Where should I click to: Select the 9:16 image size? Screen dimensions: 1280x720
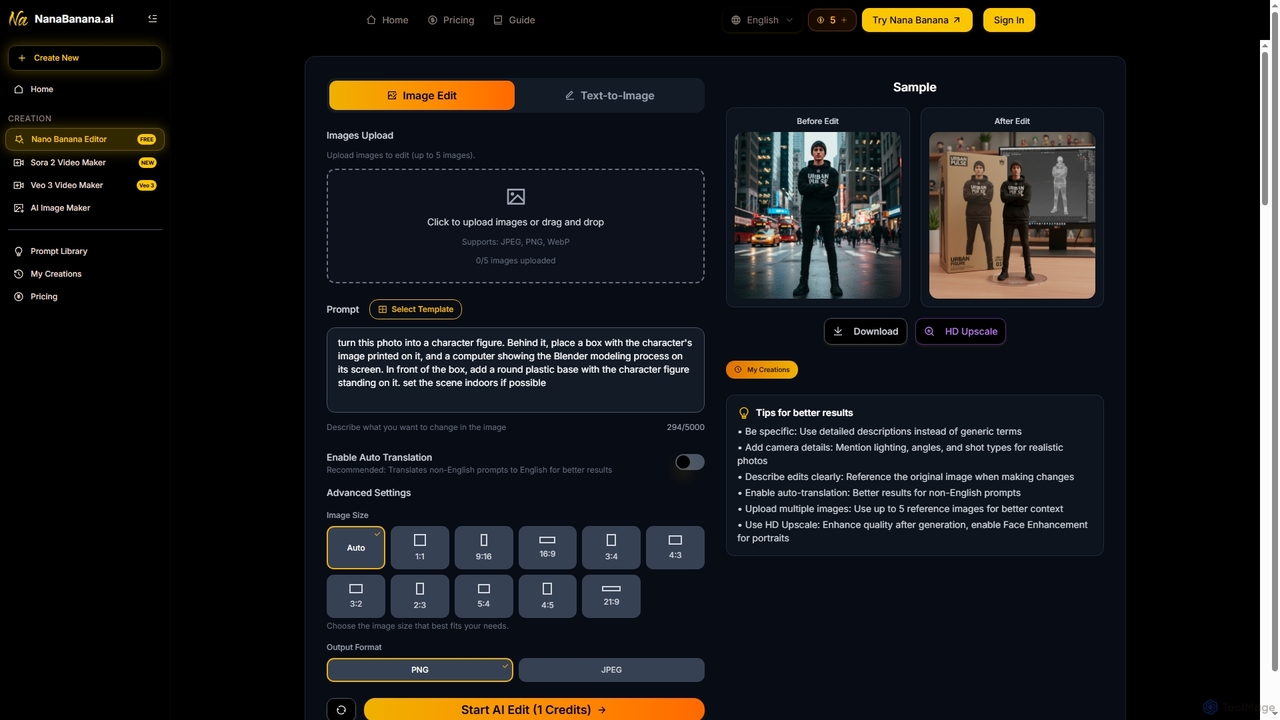coord(484,548)
